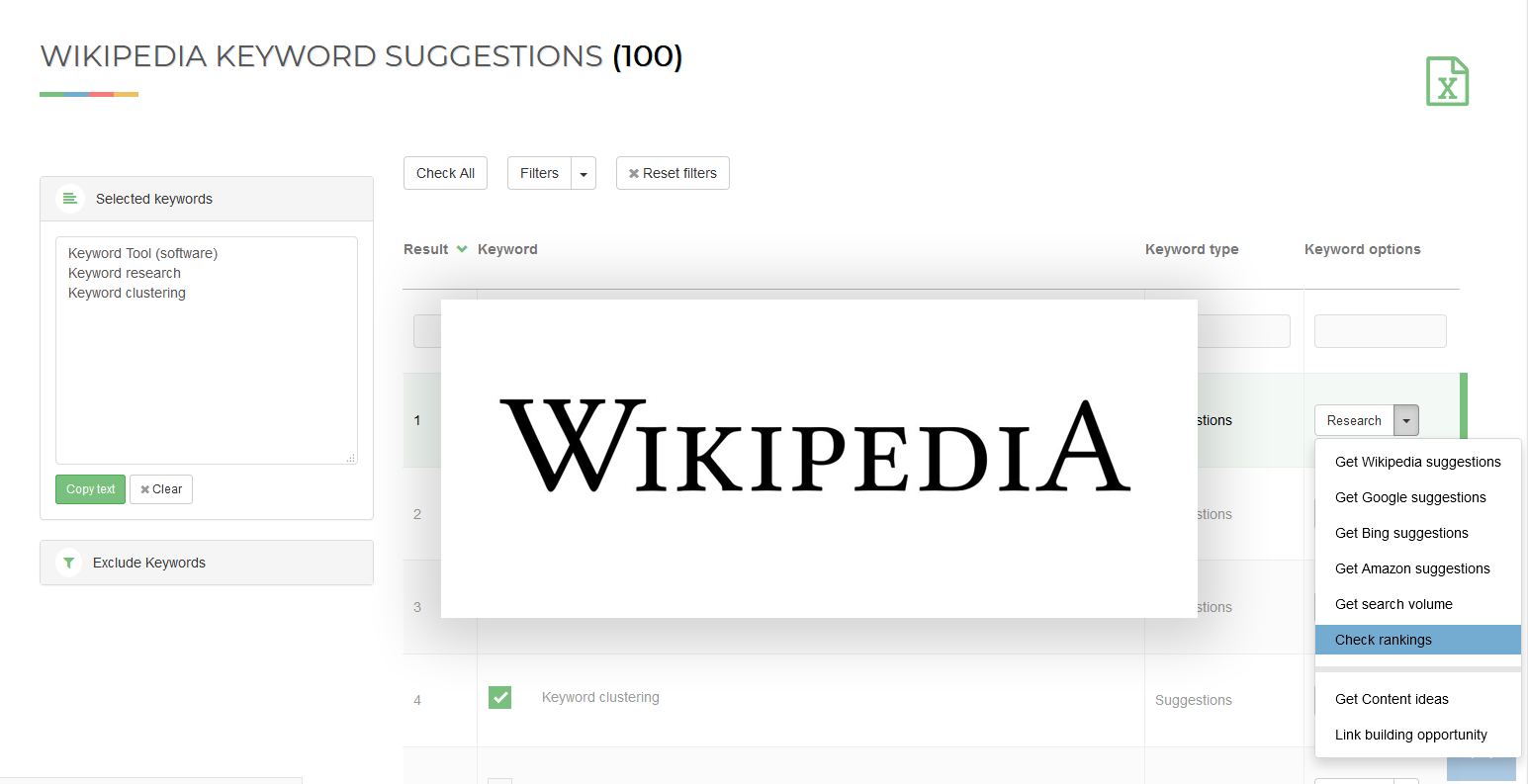This screenshot has height=784, width=1528.
Task: Click the multicolor bar under the page title
Action: 89,93
